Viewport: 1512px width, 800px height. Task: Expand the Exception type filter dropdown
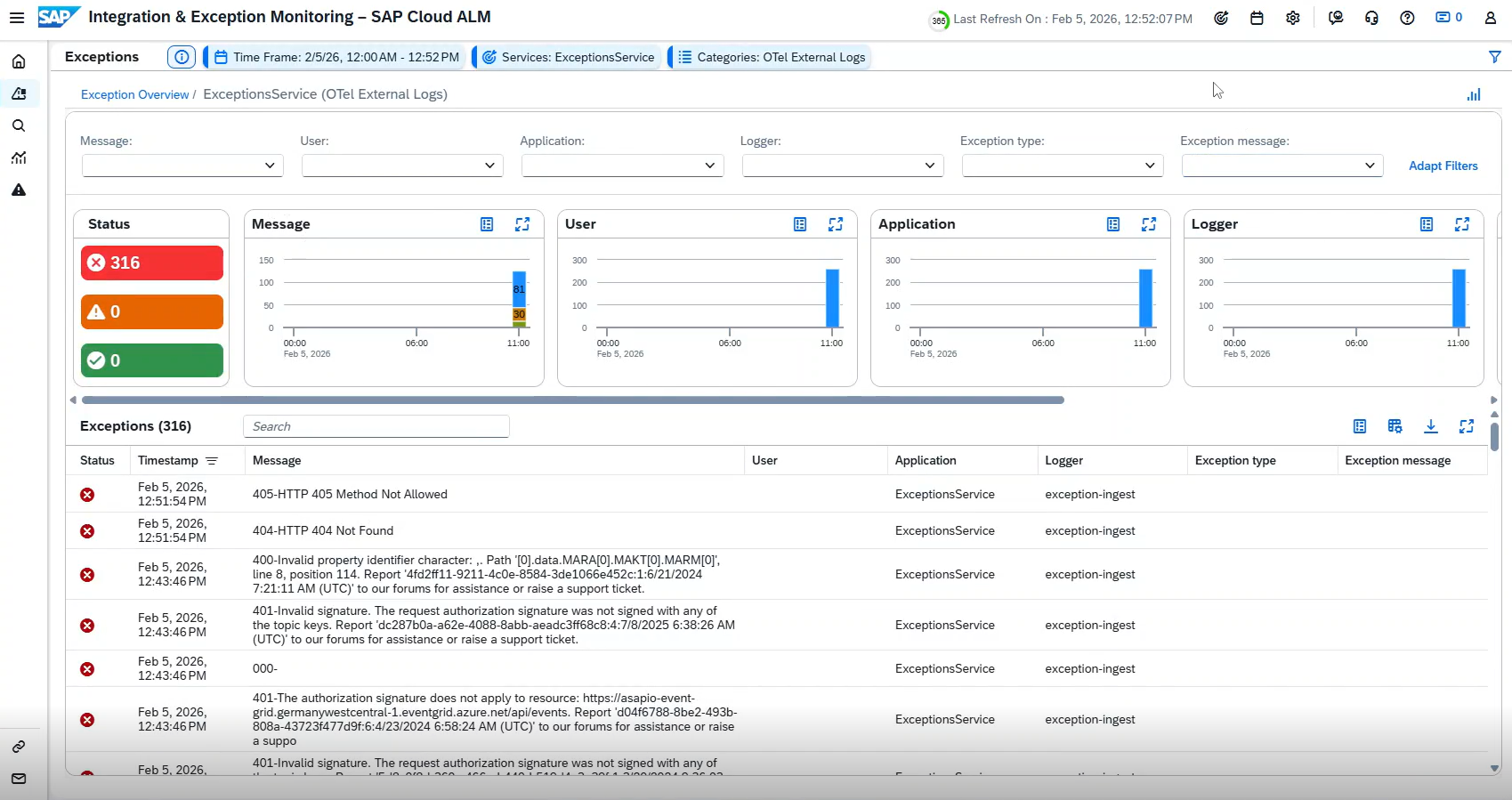1063,166
